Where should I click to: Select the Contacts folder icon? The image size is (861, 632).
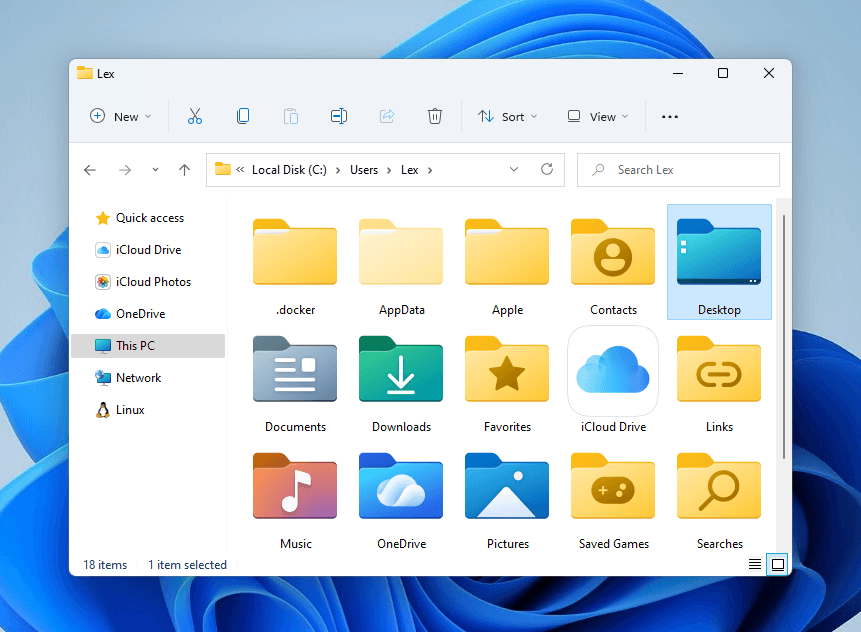point(613,253)
